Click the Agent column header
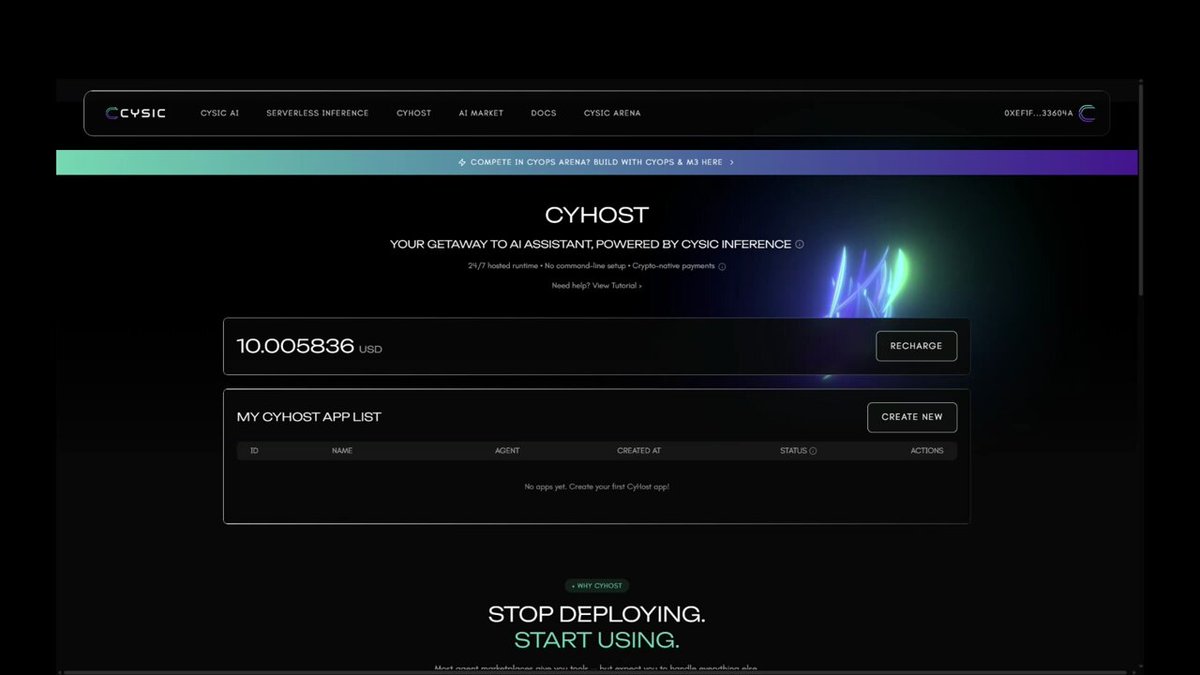This screenshot has height=675, width=1200. tap(507, 451)
